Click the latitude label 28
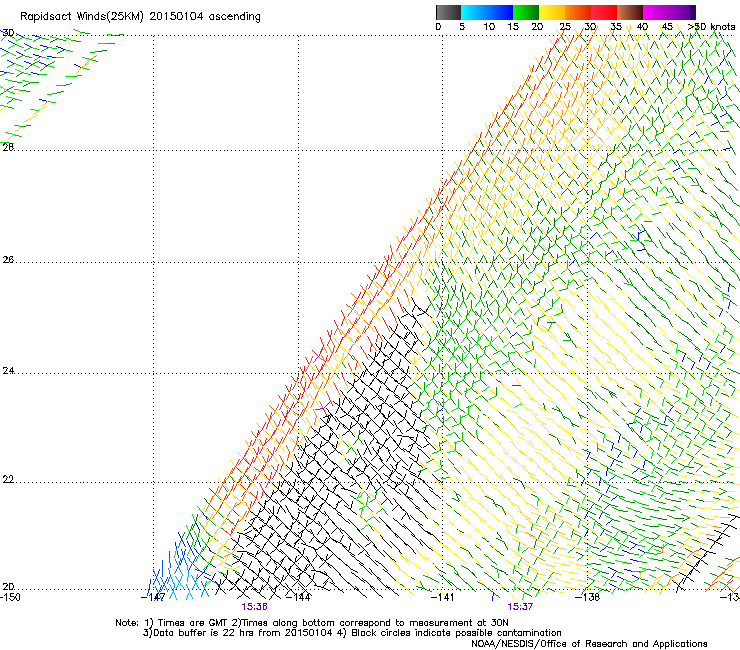740x650 pixels. point(8,147)
